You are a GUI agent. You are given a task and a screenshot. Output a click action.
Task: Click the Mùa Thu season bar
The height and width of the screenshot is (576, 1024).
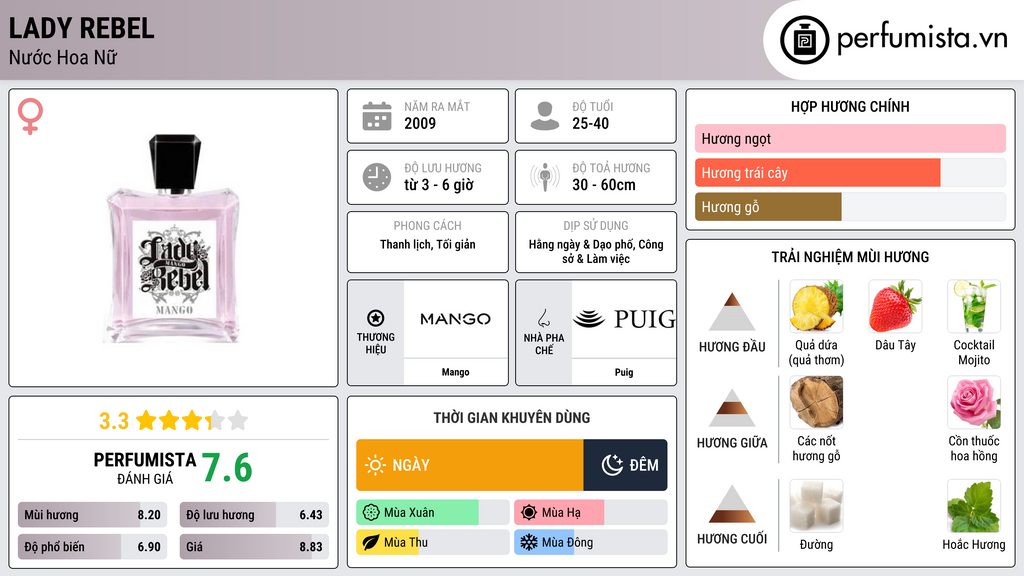(433, 542)
